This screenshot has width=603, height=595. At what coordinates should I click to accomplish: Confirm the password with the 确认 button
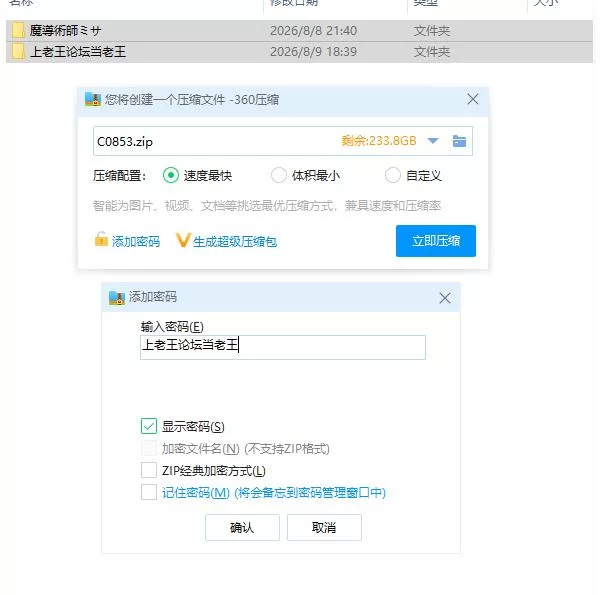click(242, 527)
